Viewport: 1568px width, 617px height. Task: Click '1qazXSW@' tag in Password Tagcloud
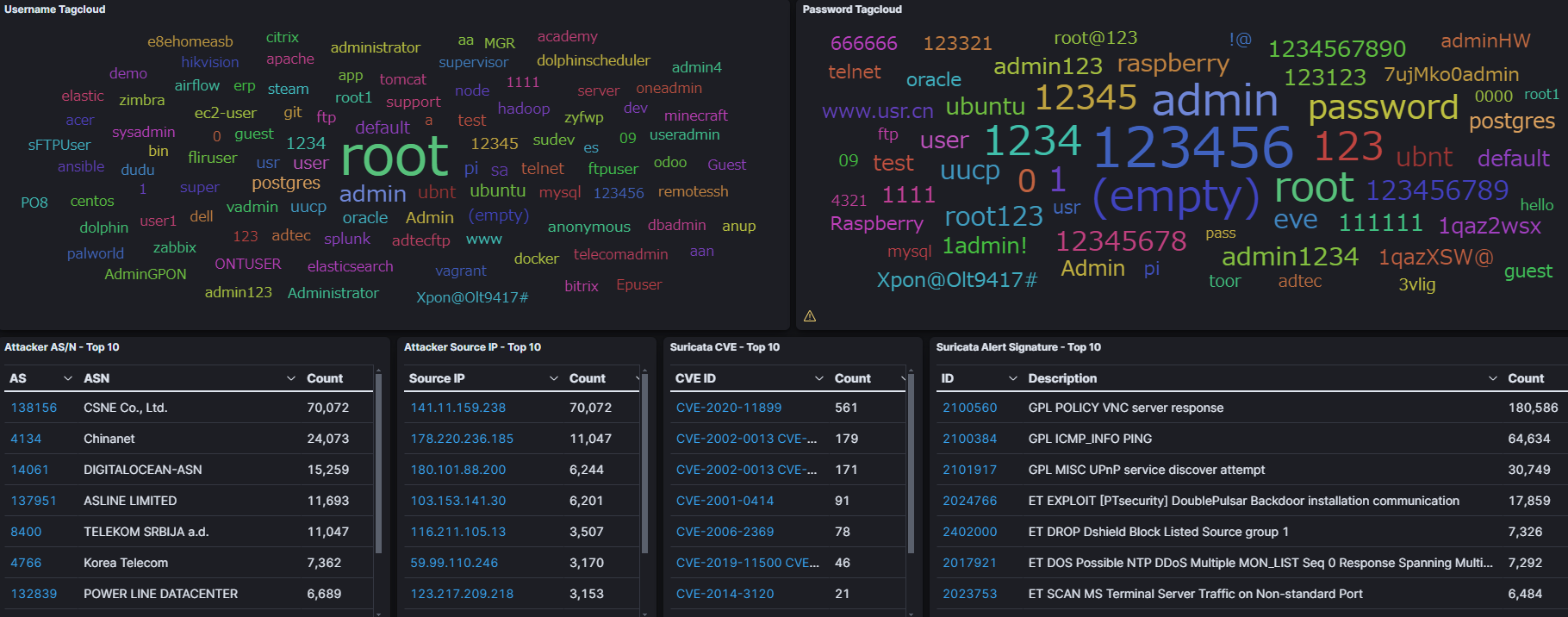point(1435,258)
